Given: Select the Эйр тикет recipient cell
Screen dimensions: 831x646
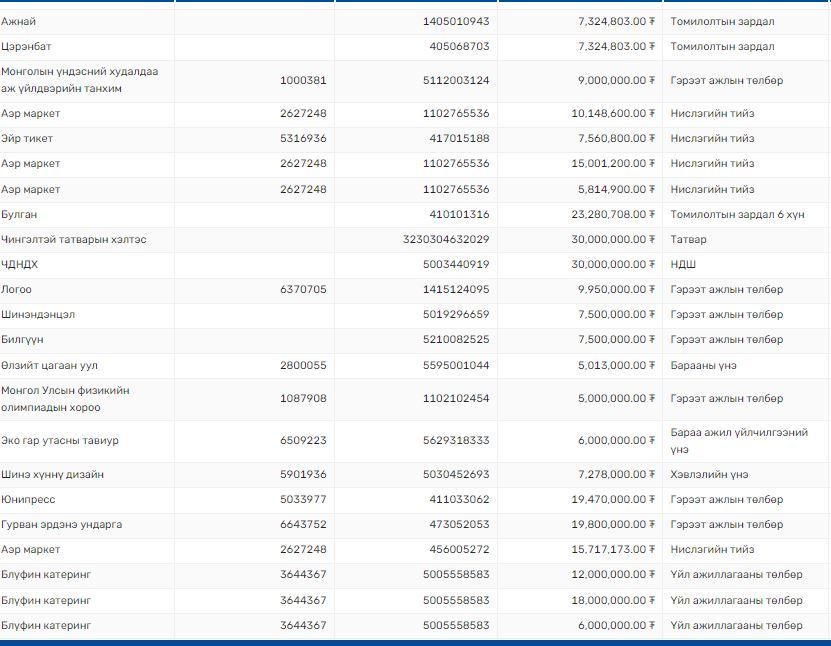Looking at the screenshot, I should click(x=28, y=138).
